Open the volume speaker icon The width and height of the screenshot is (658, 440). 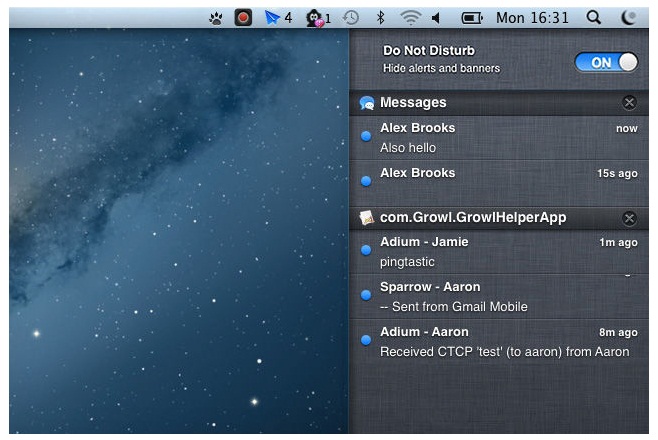[436, 18]
